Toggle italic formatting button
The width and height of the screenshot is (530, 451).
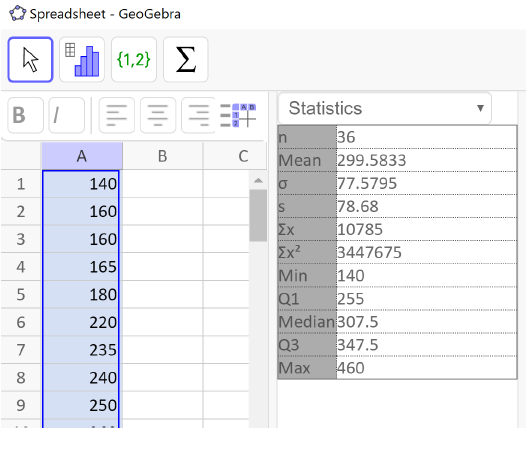[67, 115]
